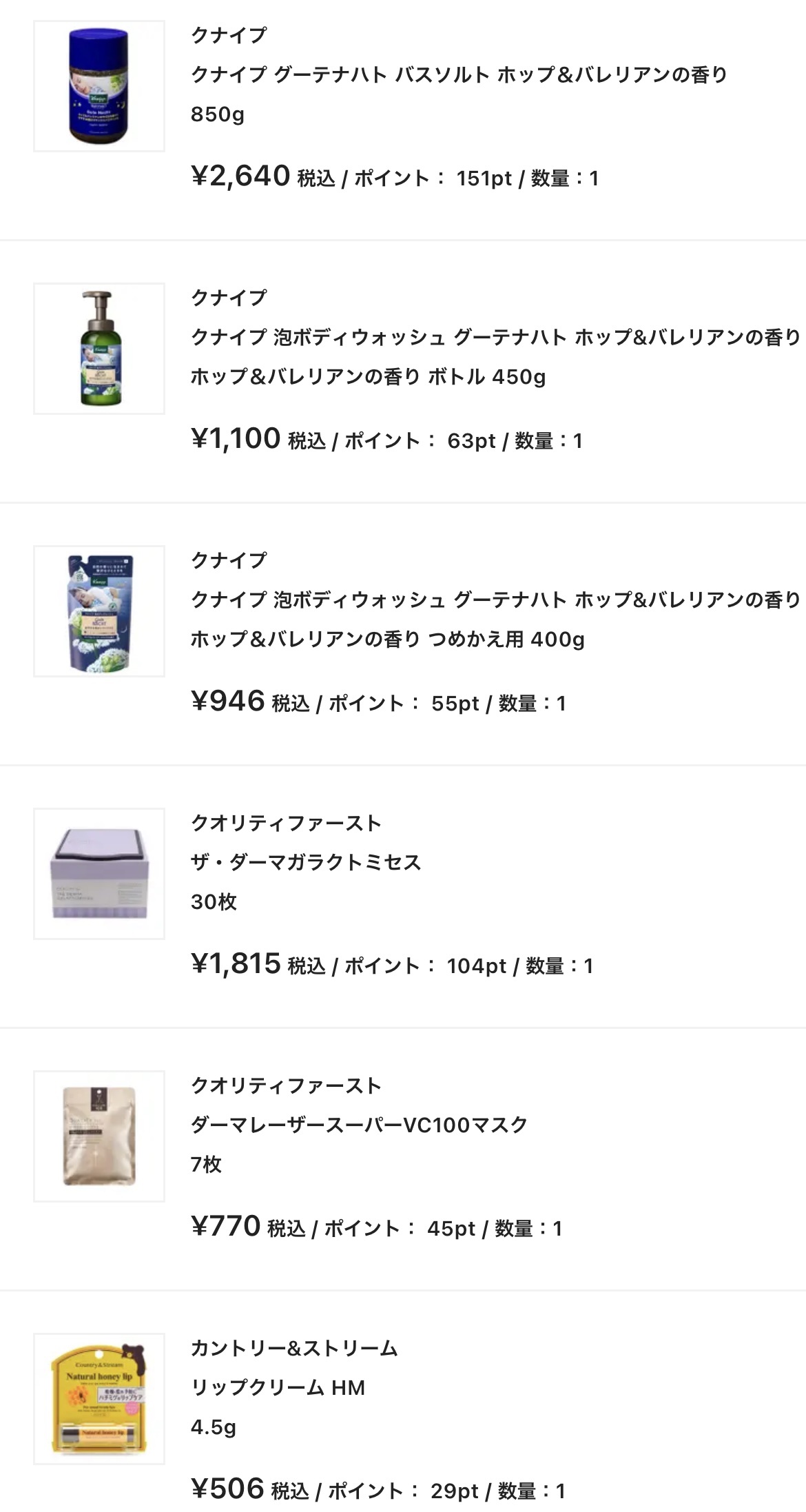Click the ¥1,815 price text
806x1512 pixels.
pyautogui.click(x=236, y=964)
